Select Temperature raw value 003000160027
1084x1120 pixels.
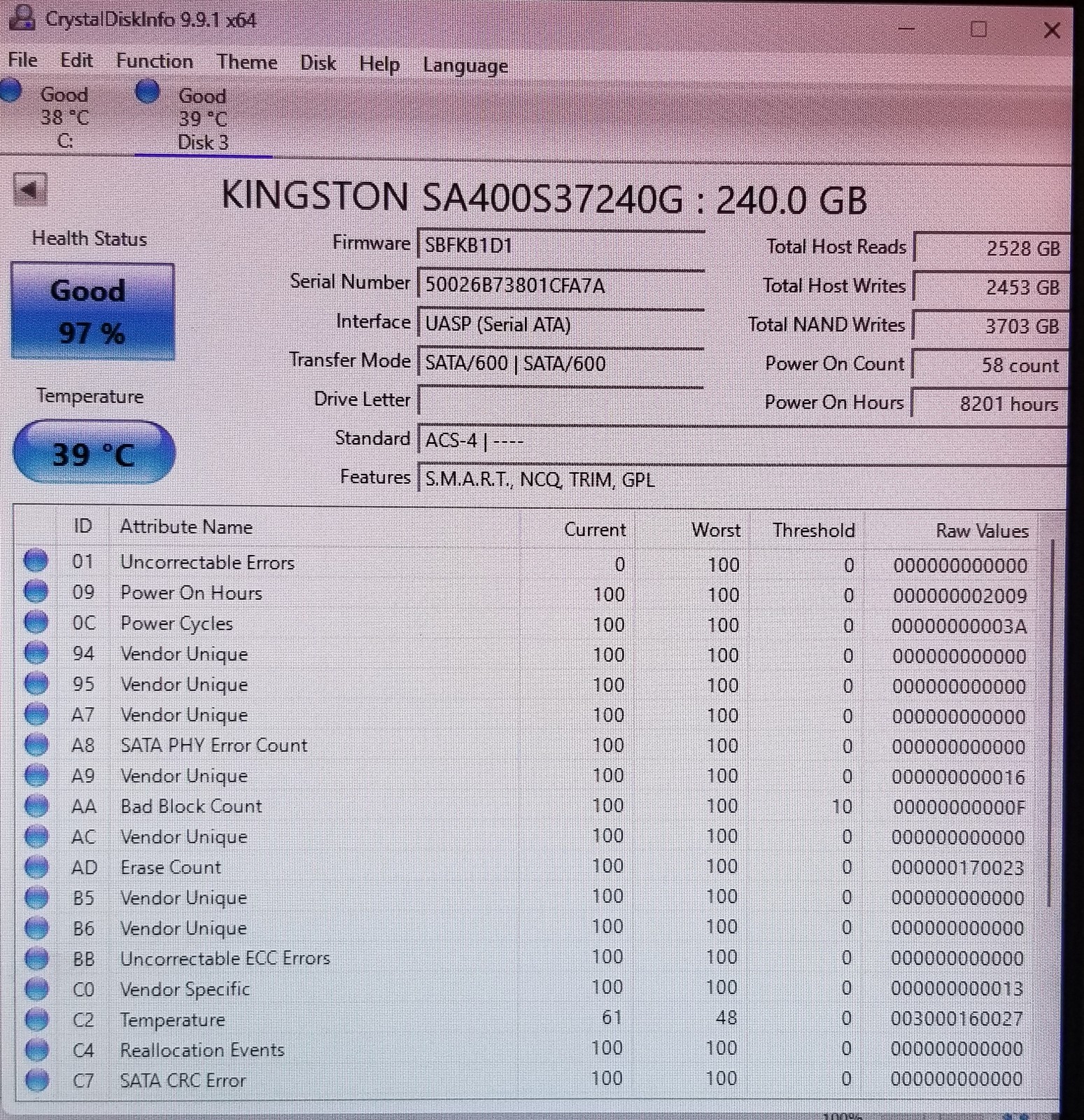[x=957, y=1019]
